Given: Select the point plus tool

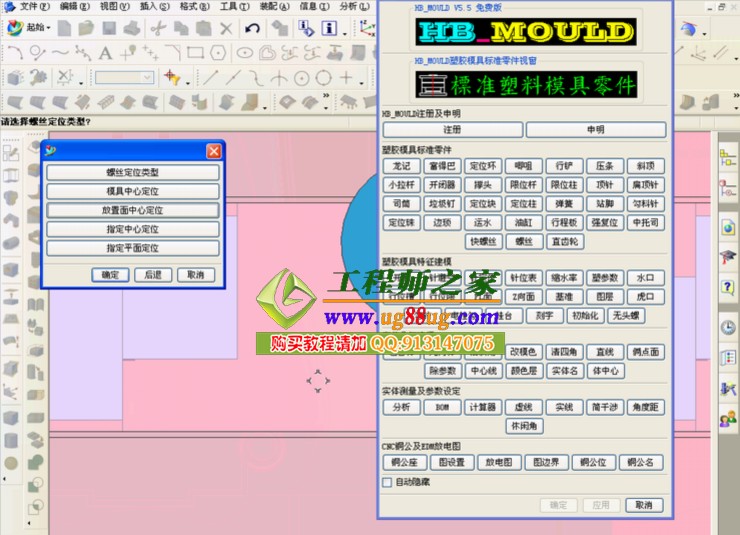Looking at the screenshot, I should coord(347,77).
